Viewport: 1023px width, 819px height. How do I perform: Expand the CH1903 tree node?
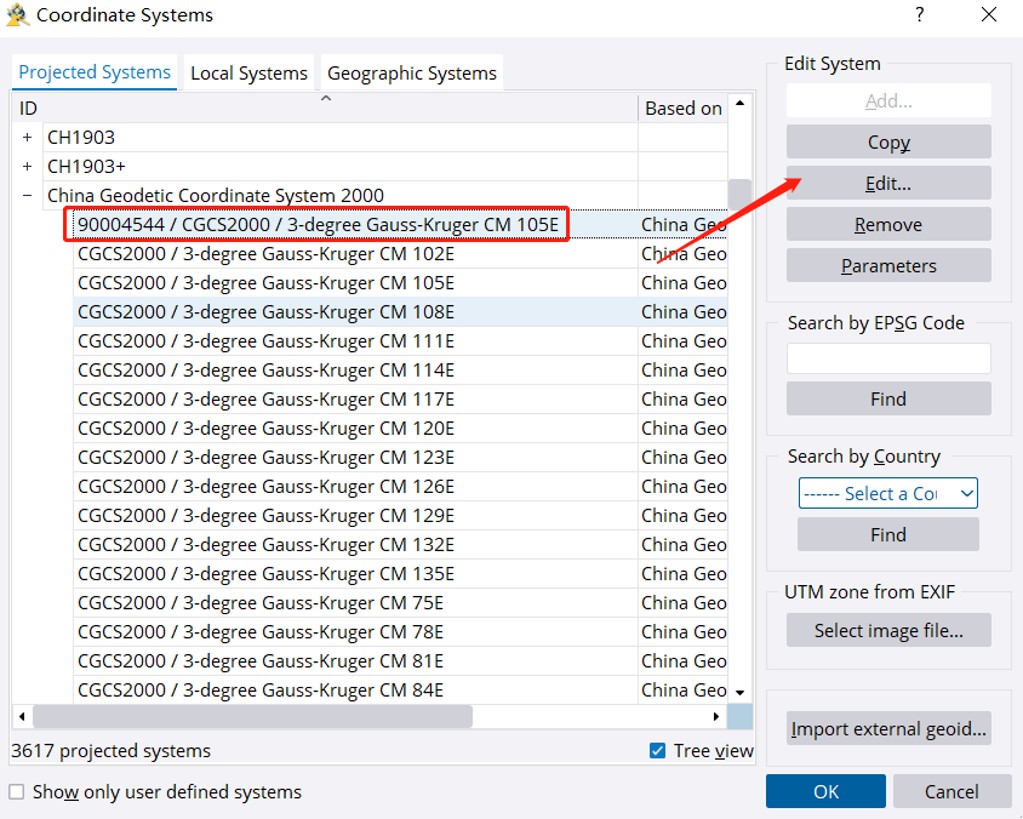[27, 137]
